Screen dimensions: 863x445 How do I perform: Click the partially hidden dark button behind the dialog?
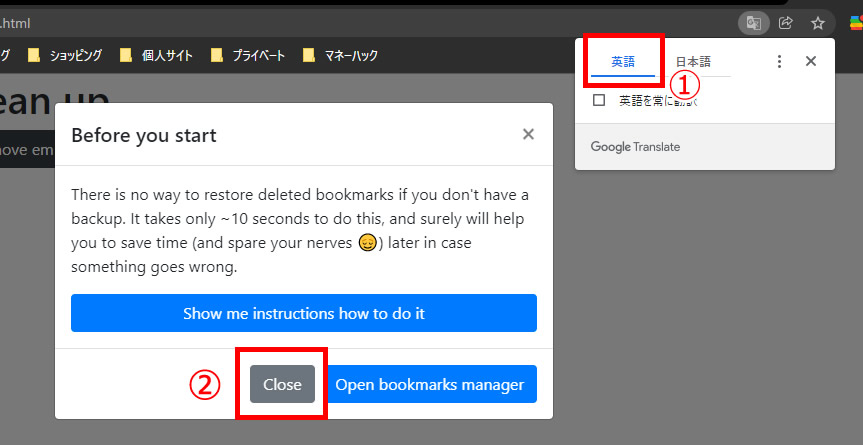pos(25,150)
